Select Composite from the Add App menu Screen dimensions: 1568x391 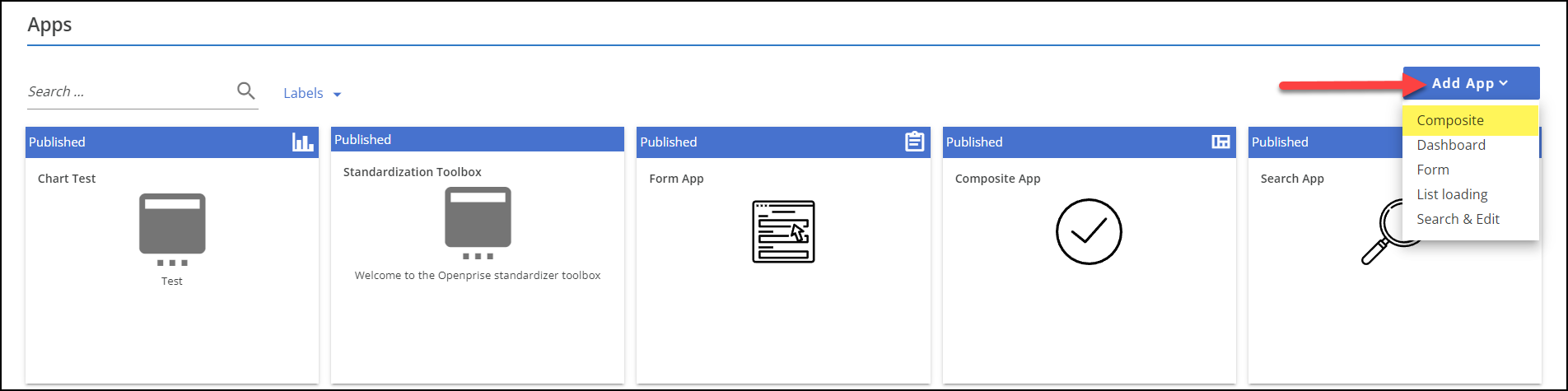[1450, 120]
